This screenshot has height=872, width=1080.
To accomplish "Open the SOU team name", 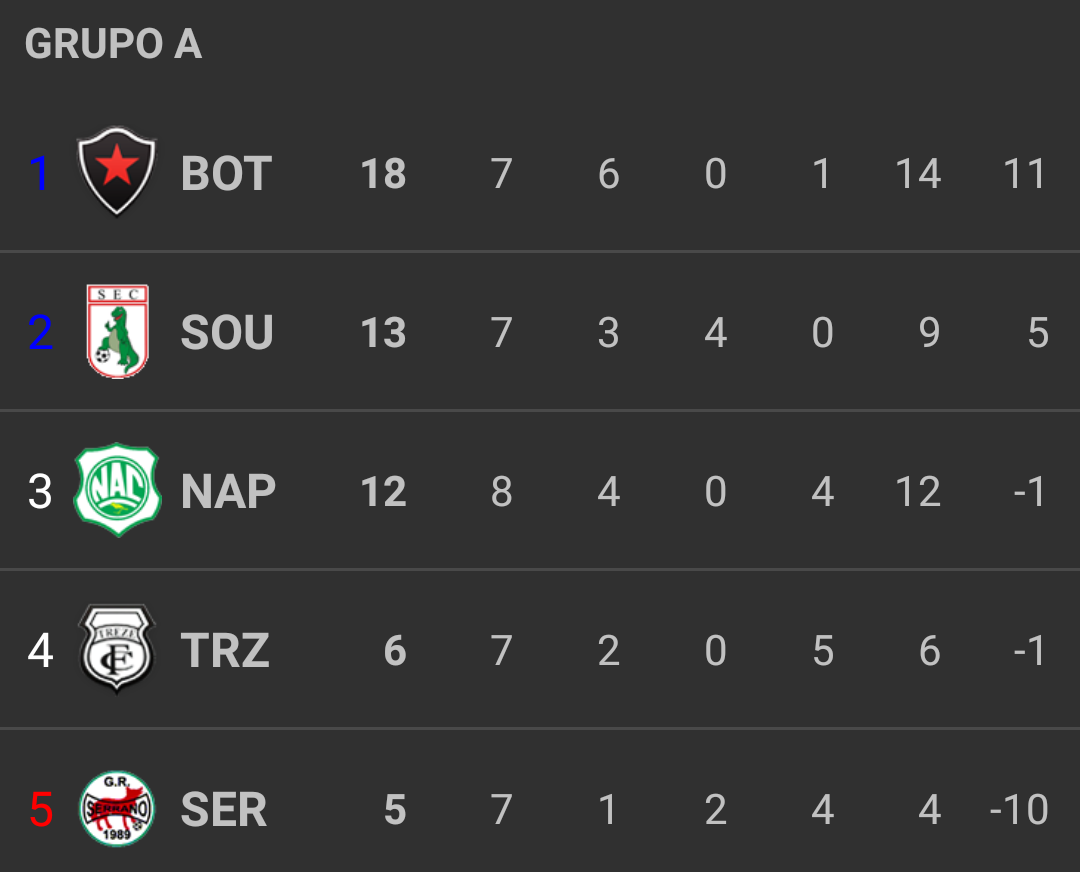I will pos(227,332).
